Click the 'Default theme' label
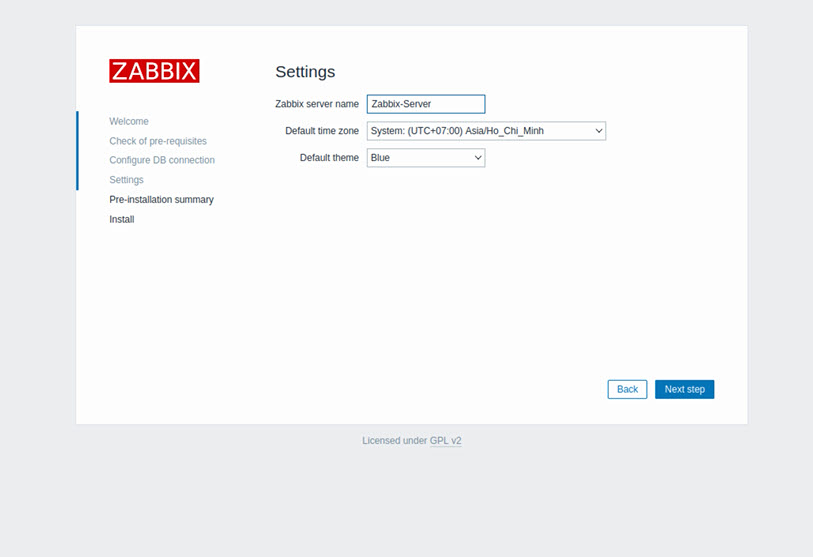 pyautogui.click(x=329, y=158)
